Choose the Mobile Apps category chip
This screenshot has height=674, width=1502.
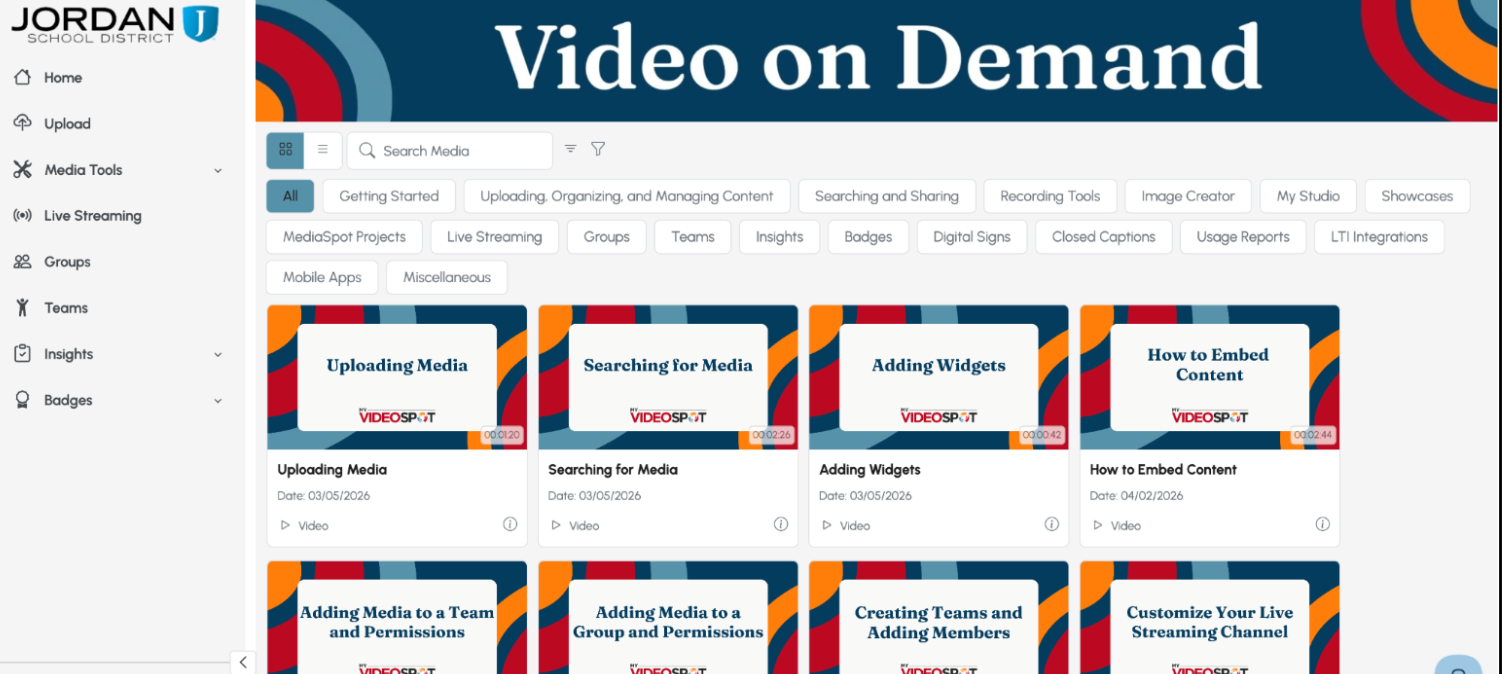[x=322, y=277]
